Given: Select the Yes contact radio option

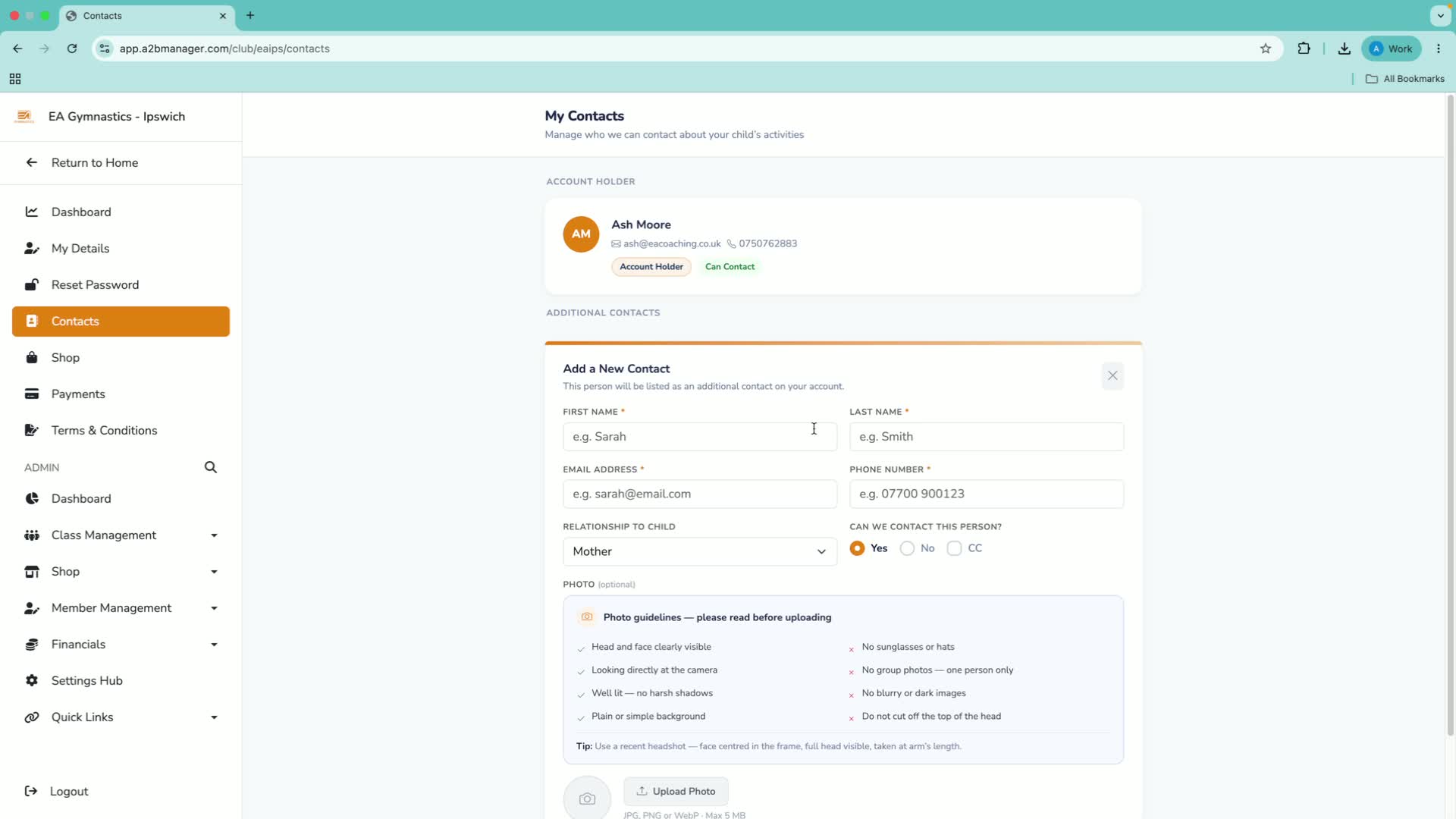Looking at the screenshot, I should coord(857,548).
